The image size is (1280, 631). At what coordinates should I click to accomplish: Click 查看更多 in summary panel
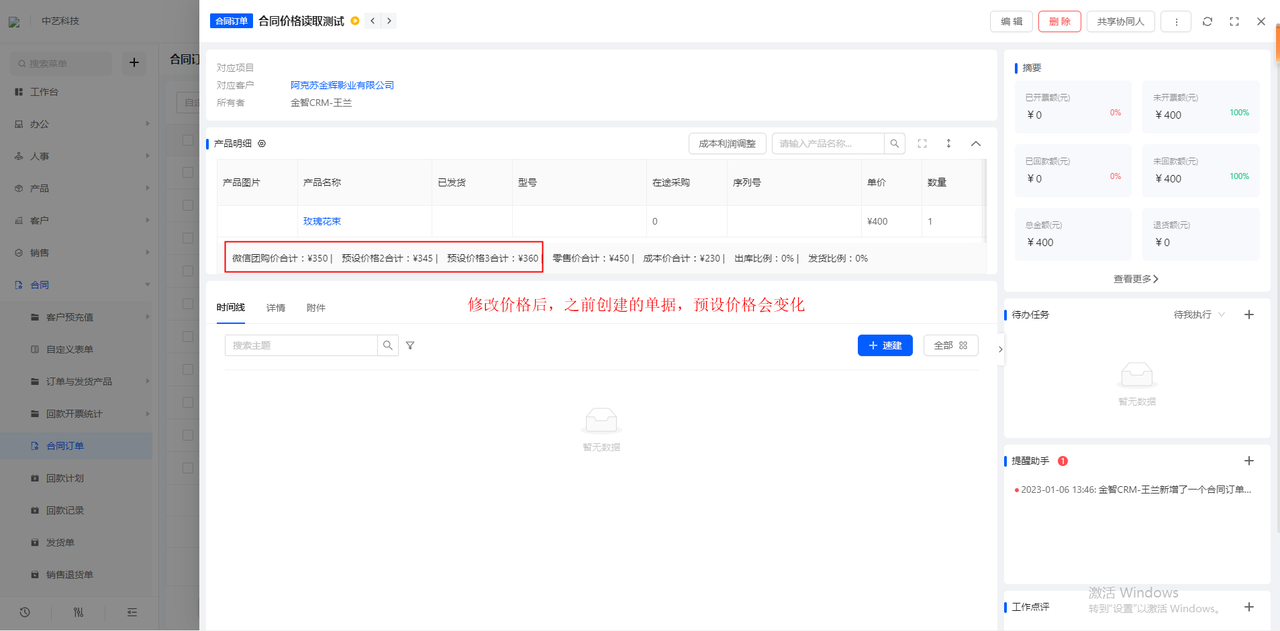coord(1136,279)
